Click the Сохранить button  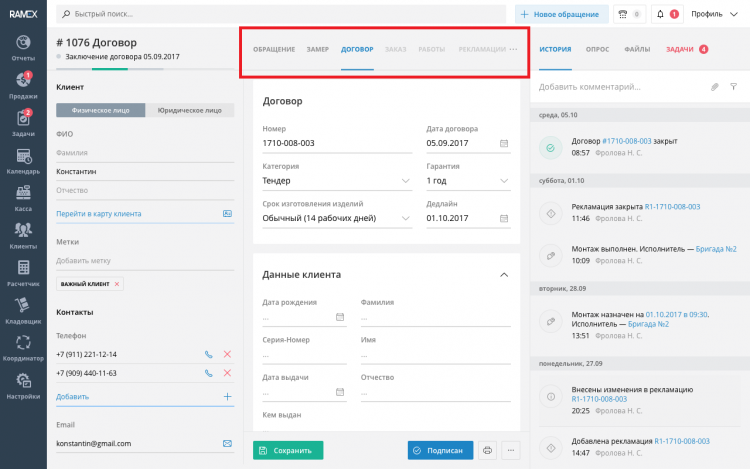pyautogui.click(x=288, y=450)
